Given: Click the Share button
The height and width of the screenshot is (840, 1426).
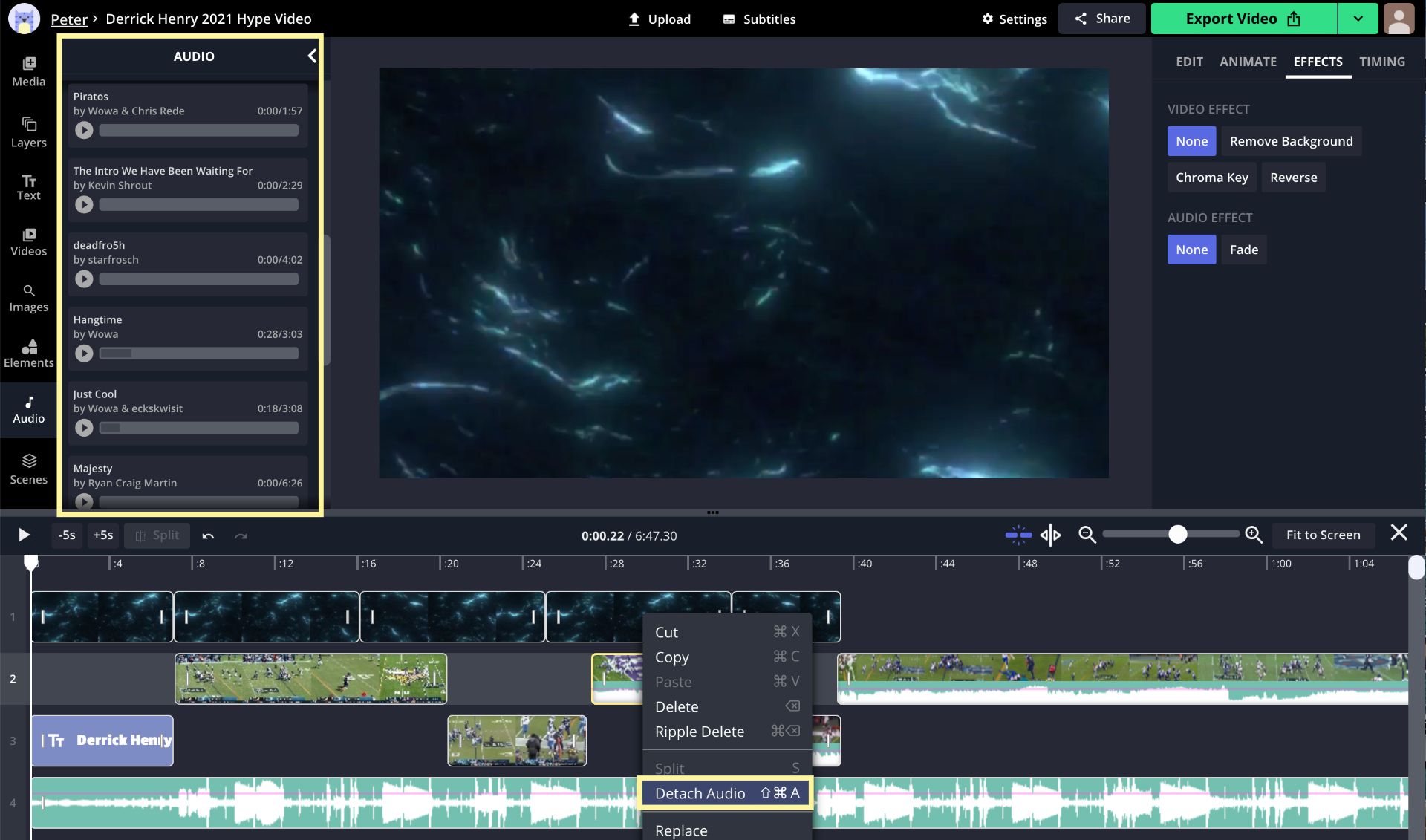Looking at the screenshot, I should click(1102, 19).
